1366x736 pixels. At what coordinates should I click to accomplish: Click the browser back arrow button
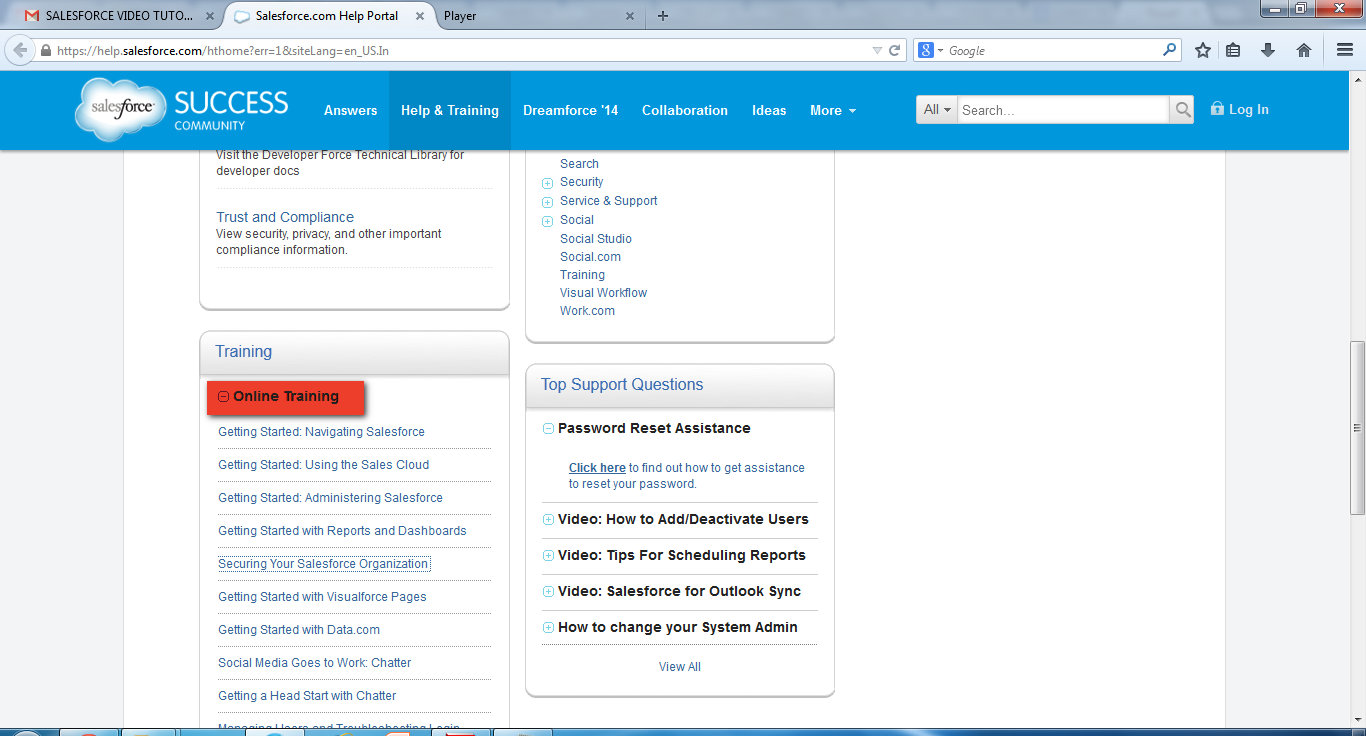[x=20, y=50]
